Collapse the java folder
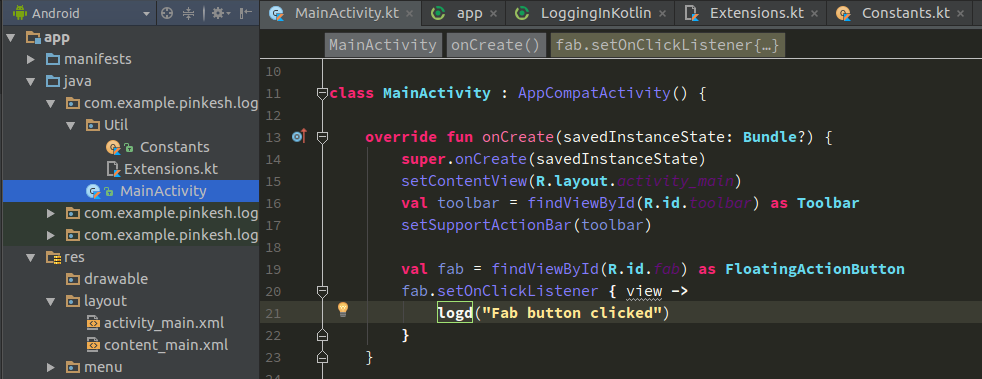 (x=31, y=81)
